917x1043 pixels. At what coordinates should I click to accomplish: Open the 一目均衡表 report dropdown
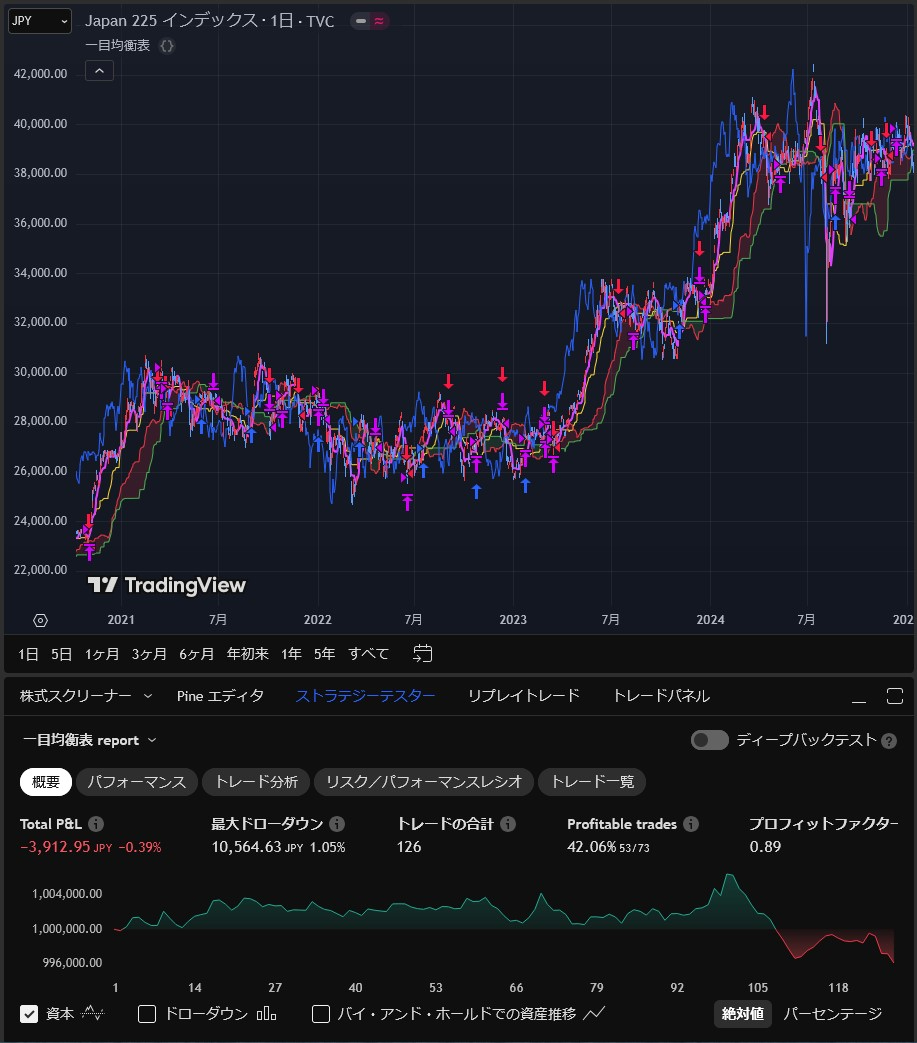(x=90, y=740)
